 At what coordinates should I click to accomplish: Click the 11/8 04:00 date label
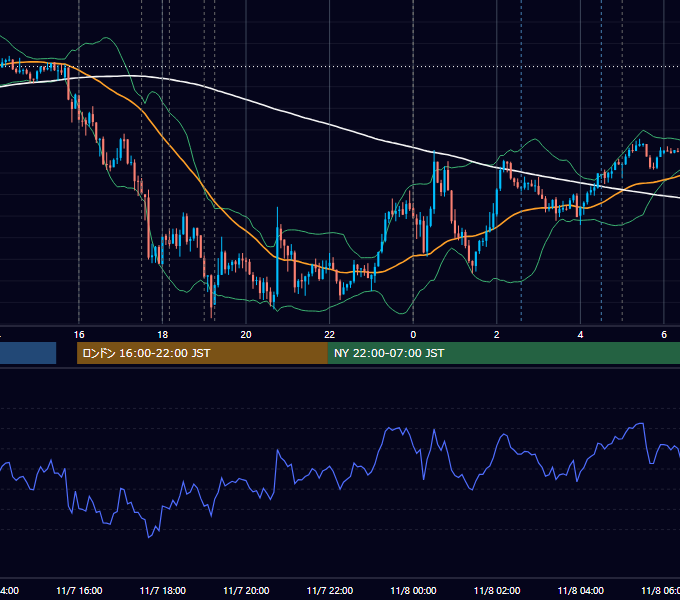(x=581, y=591)
